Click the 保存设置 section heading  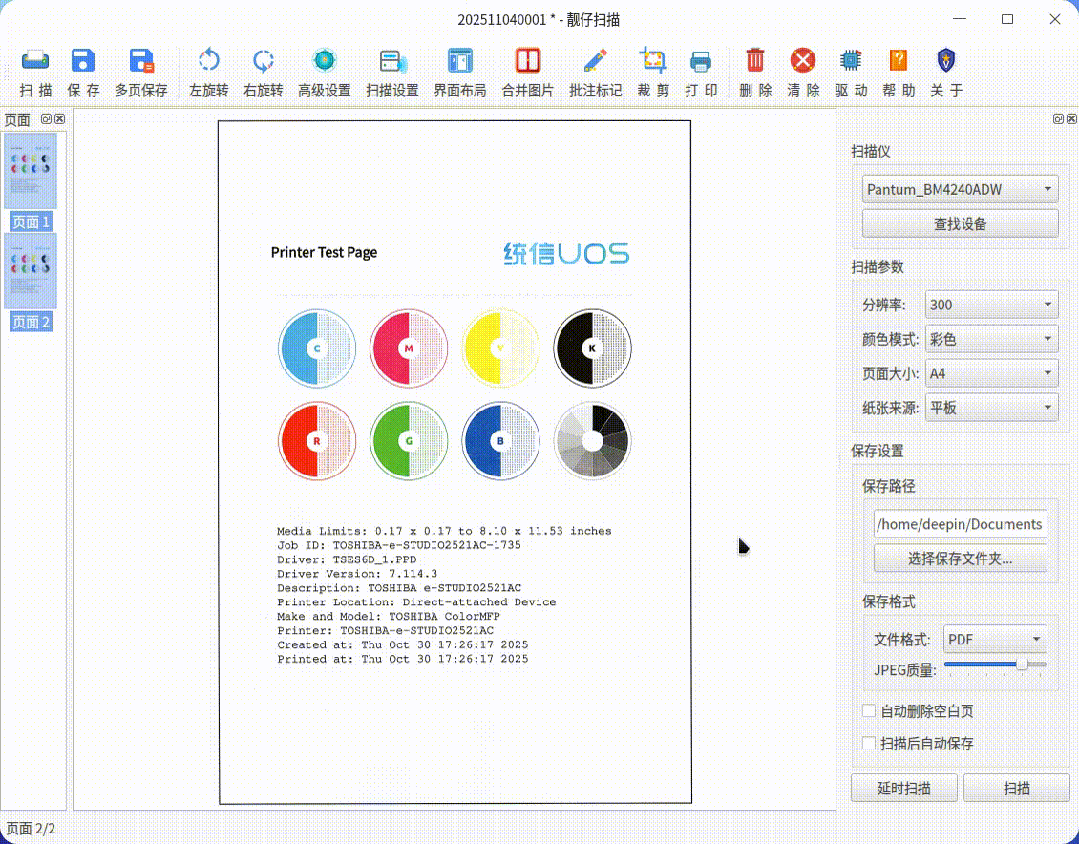coord(877,451)
